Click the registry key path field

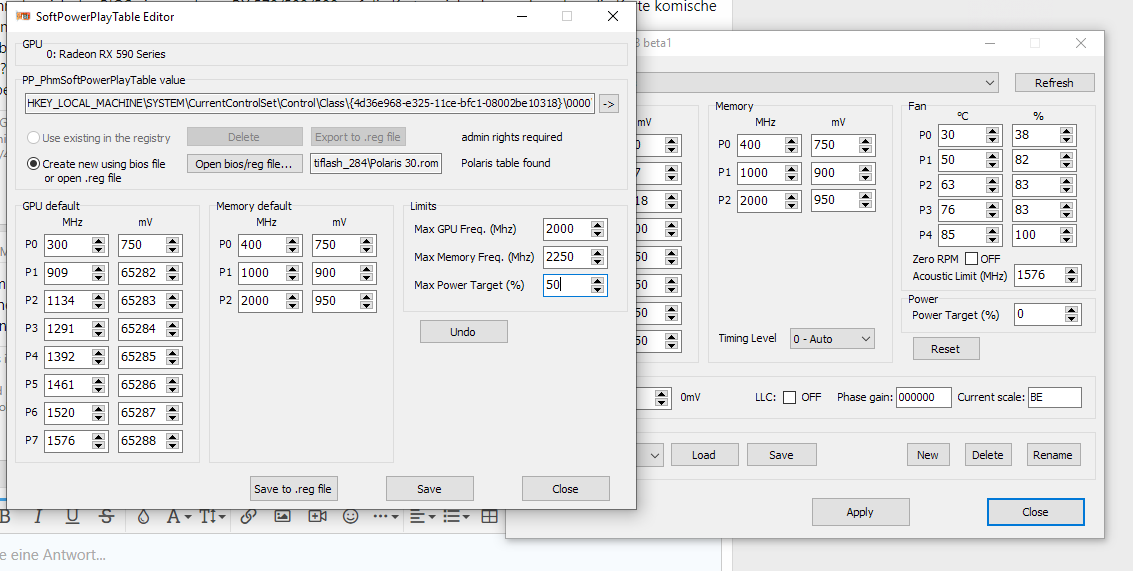point(309,104)
